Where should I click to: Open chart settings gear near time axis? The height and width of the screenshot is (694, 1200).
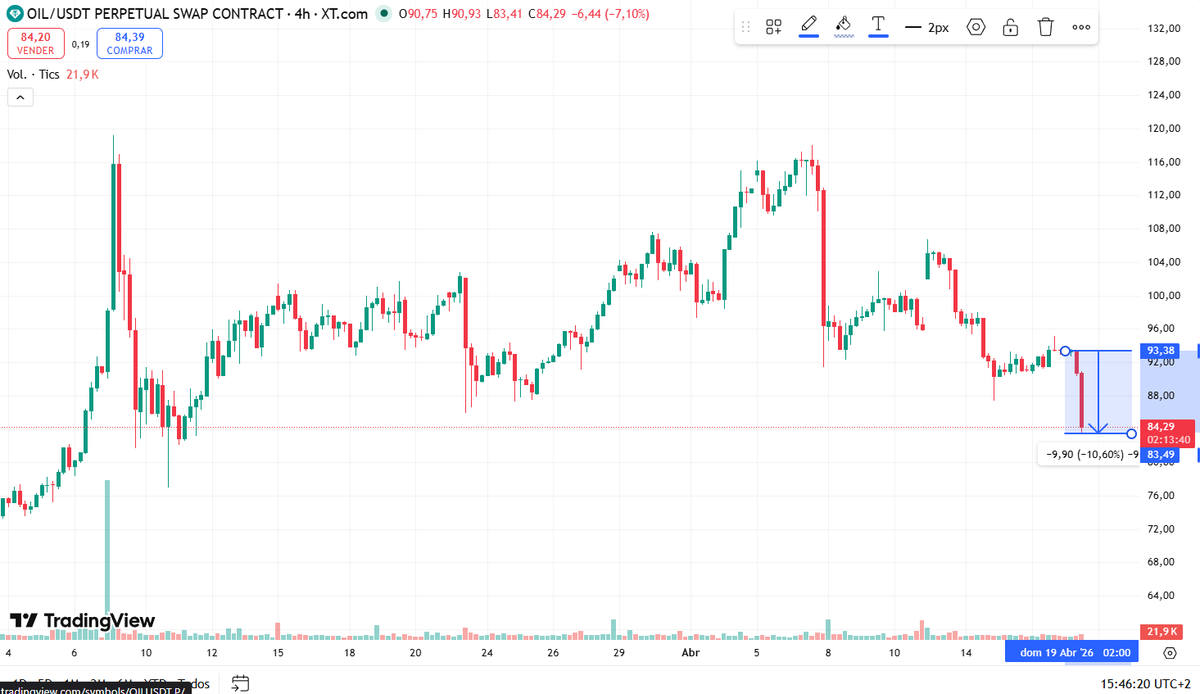1170,652
